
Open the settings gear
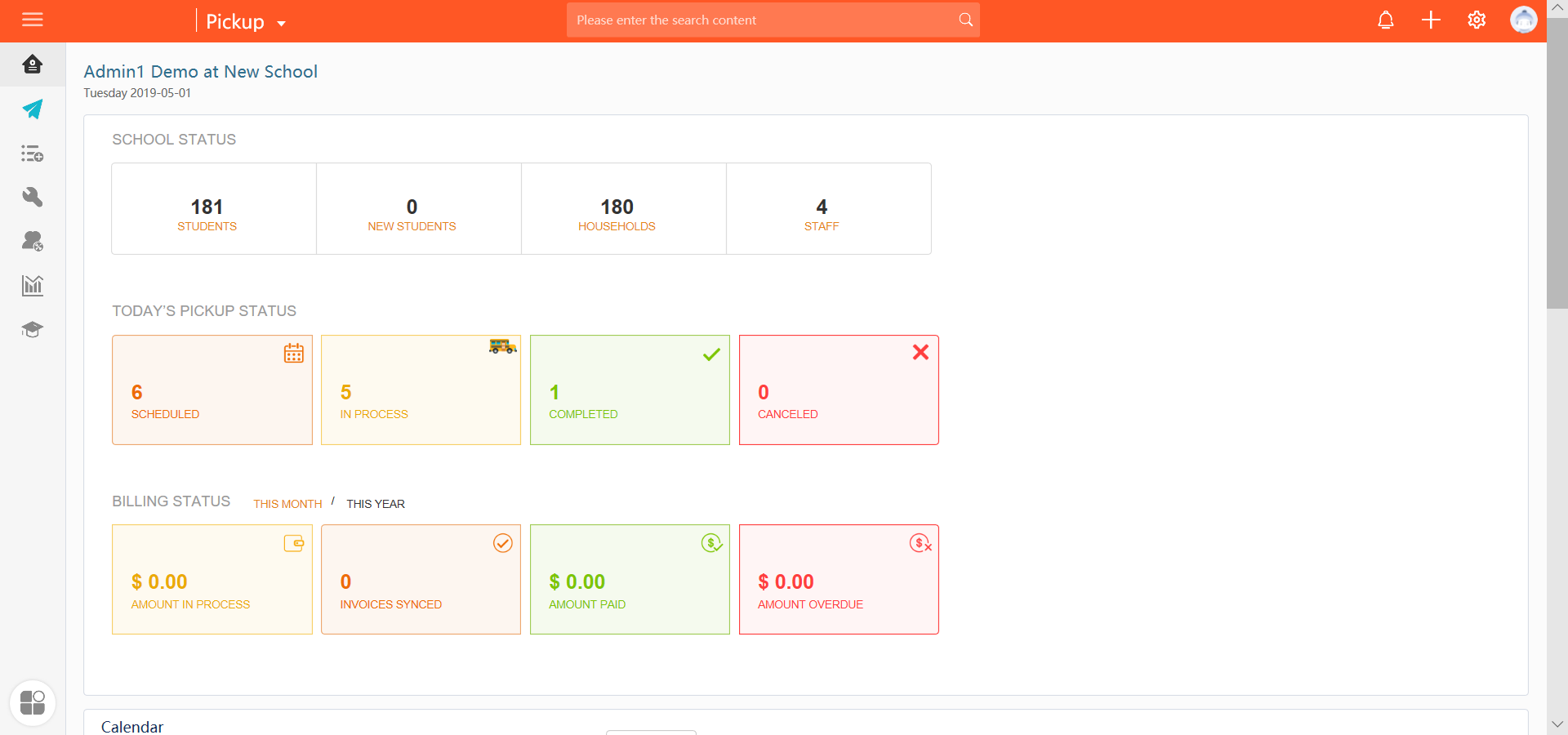pyautogui.click(x=1477, y=20)
